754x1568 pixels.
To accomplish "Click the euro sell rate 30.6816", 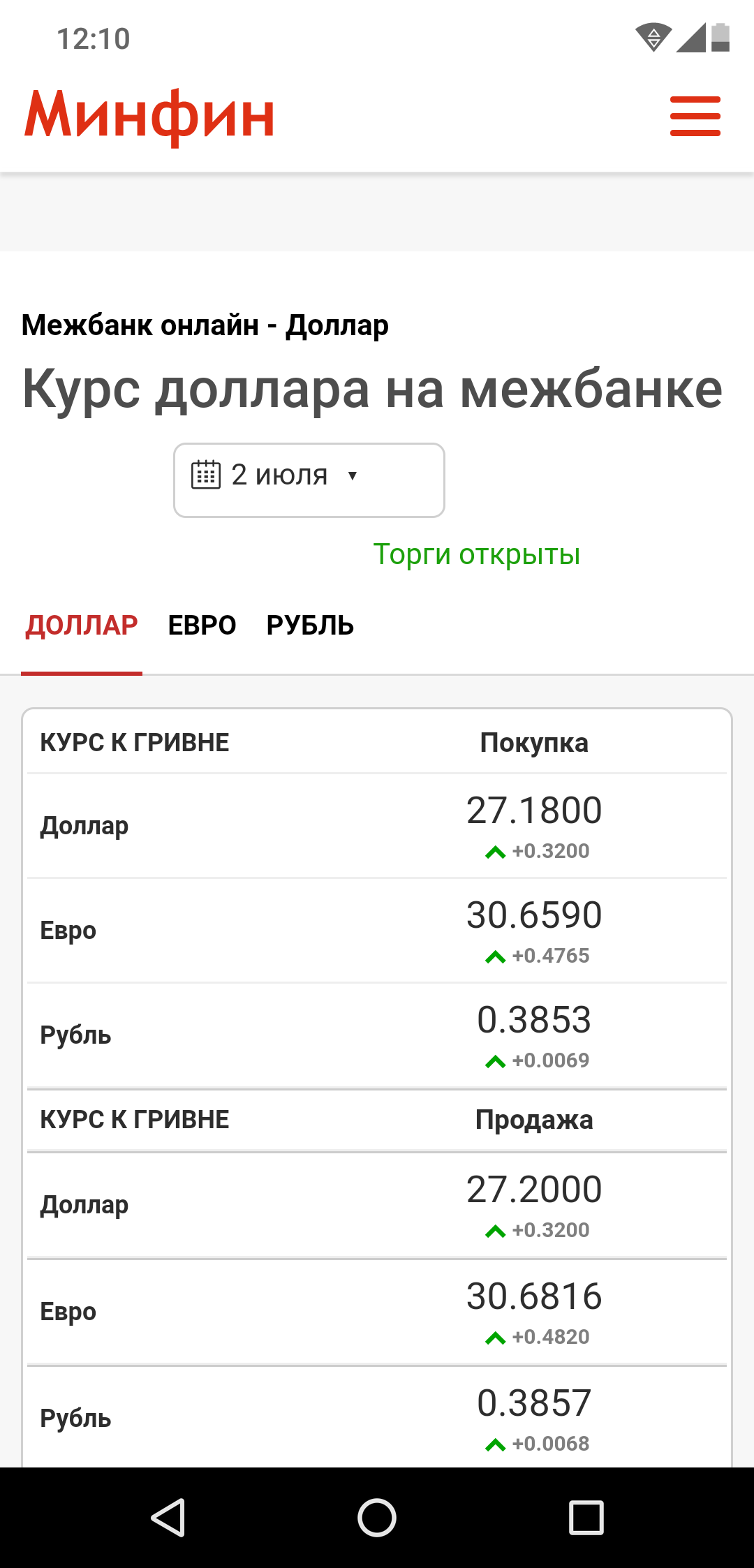I will point(534,1296).
